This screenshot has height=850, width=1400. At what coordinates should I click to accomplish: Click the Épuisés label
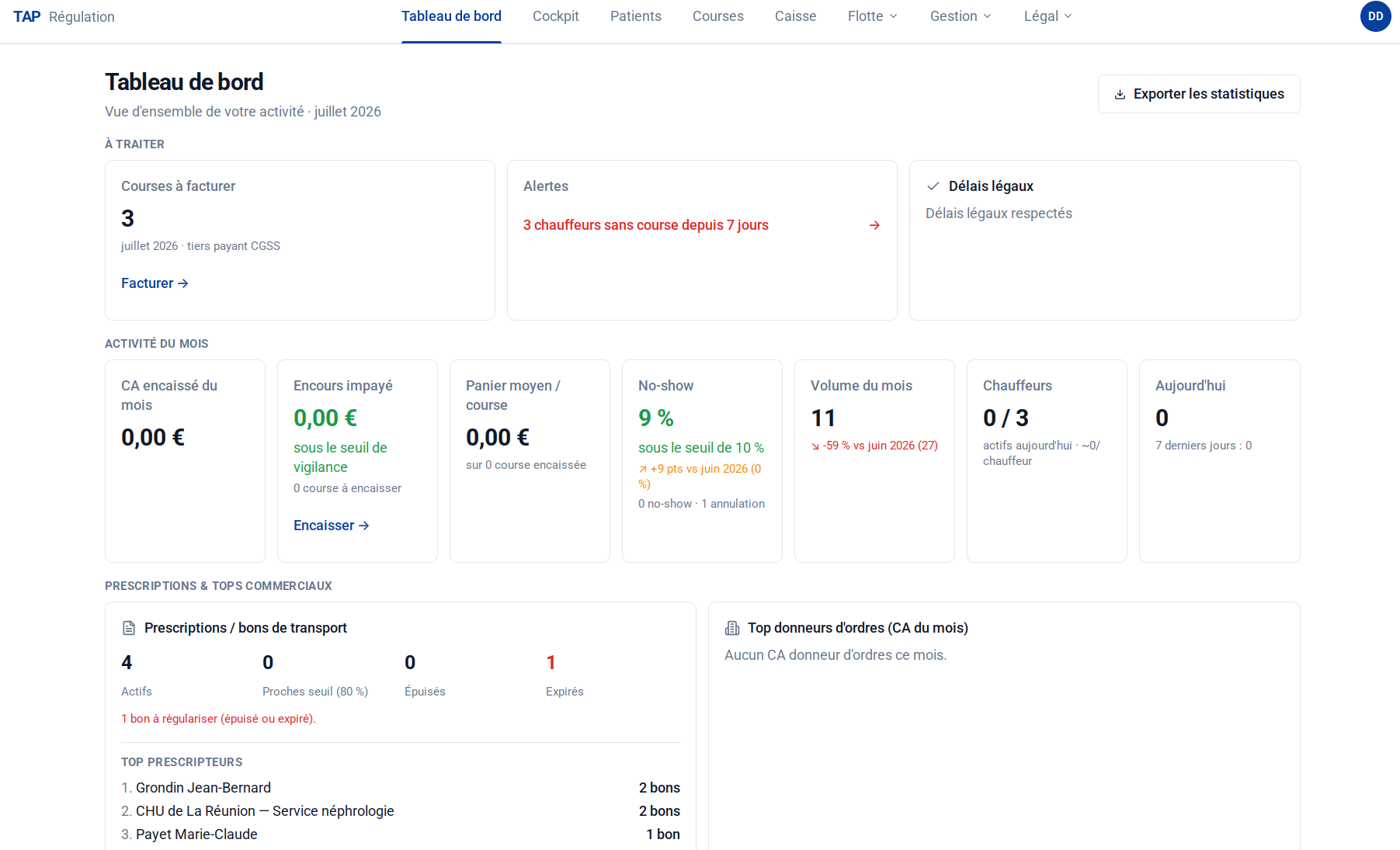tap(425, 692)
